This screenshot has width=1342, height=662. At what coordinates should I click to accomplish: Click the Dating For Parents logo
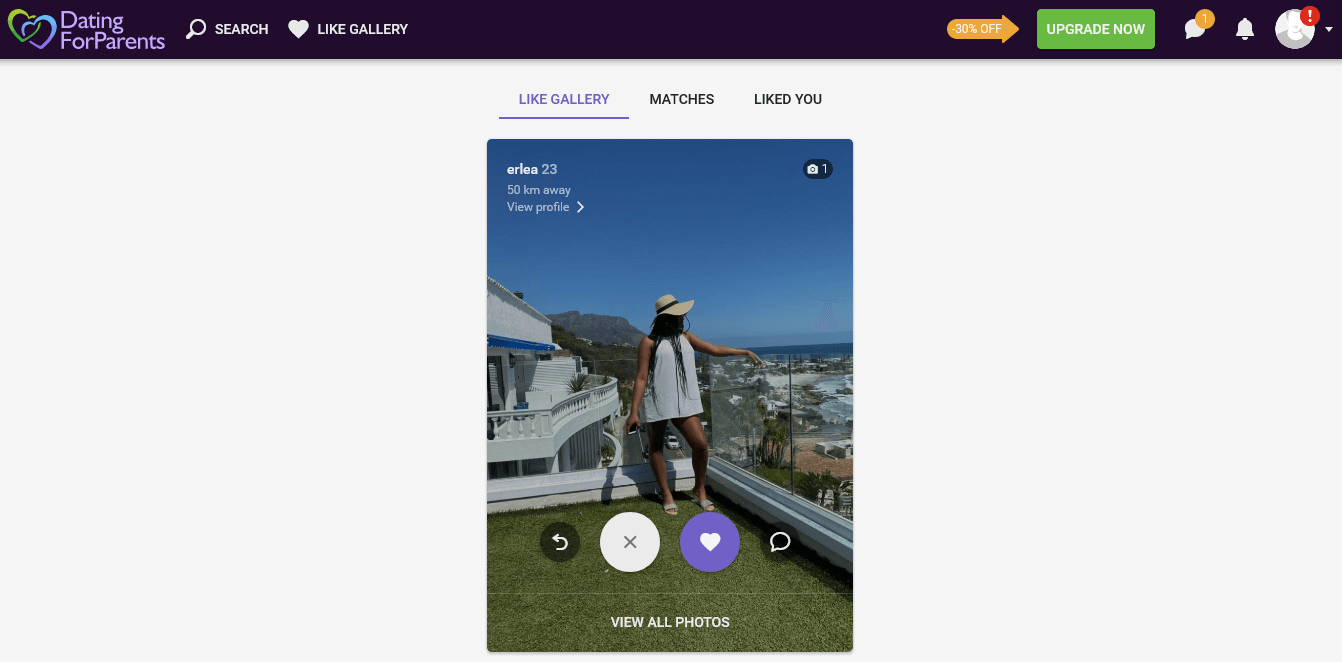[x=86, y=30]
